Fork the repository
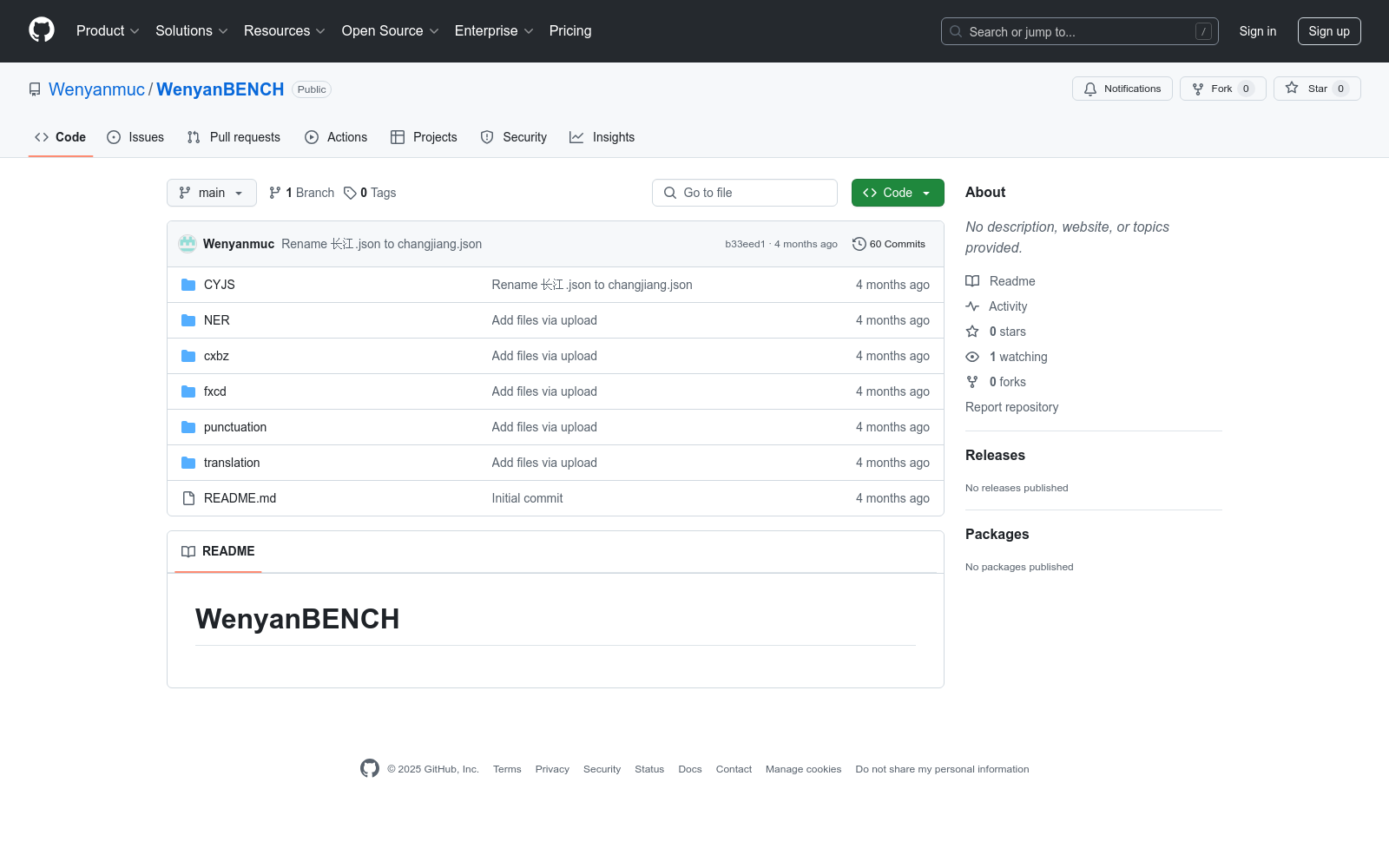 (x=1221, y=89)
